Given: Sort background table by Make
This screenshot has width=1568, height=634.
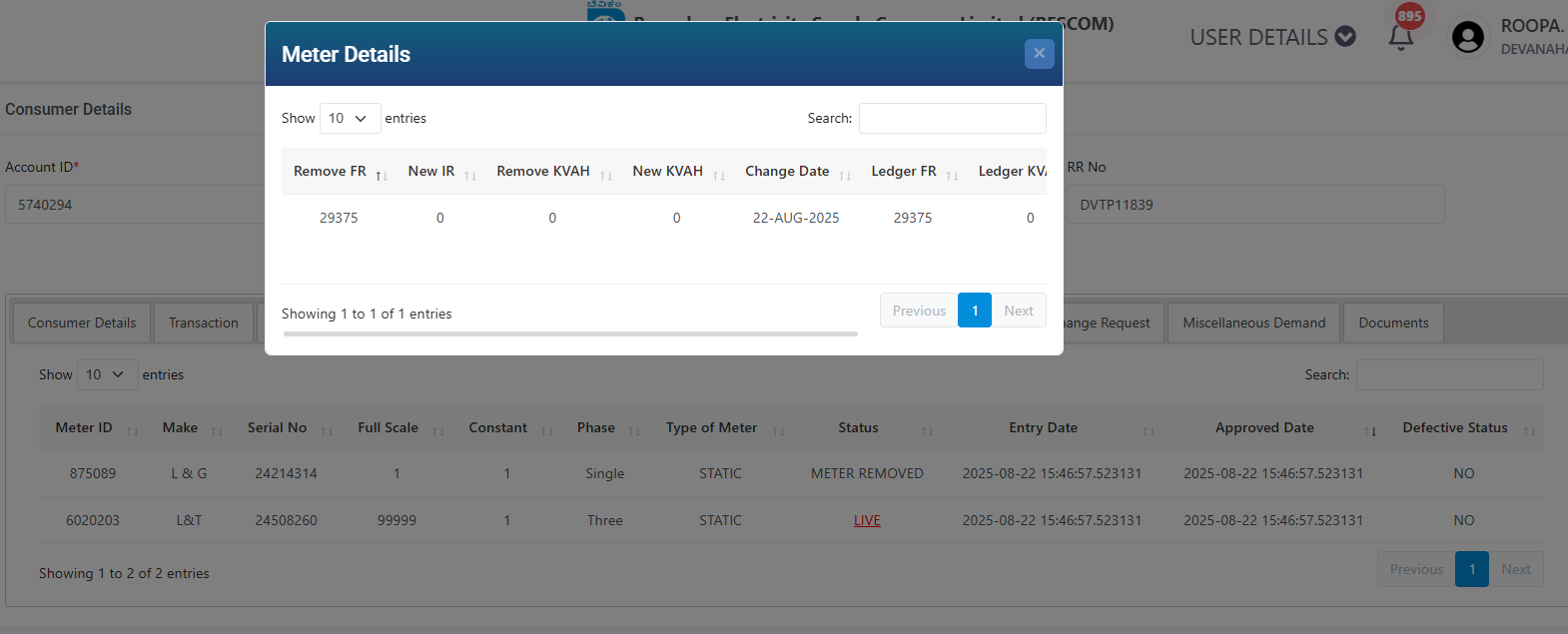Looking at the screenshot, I should click(189, 427).
